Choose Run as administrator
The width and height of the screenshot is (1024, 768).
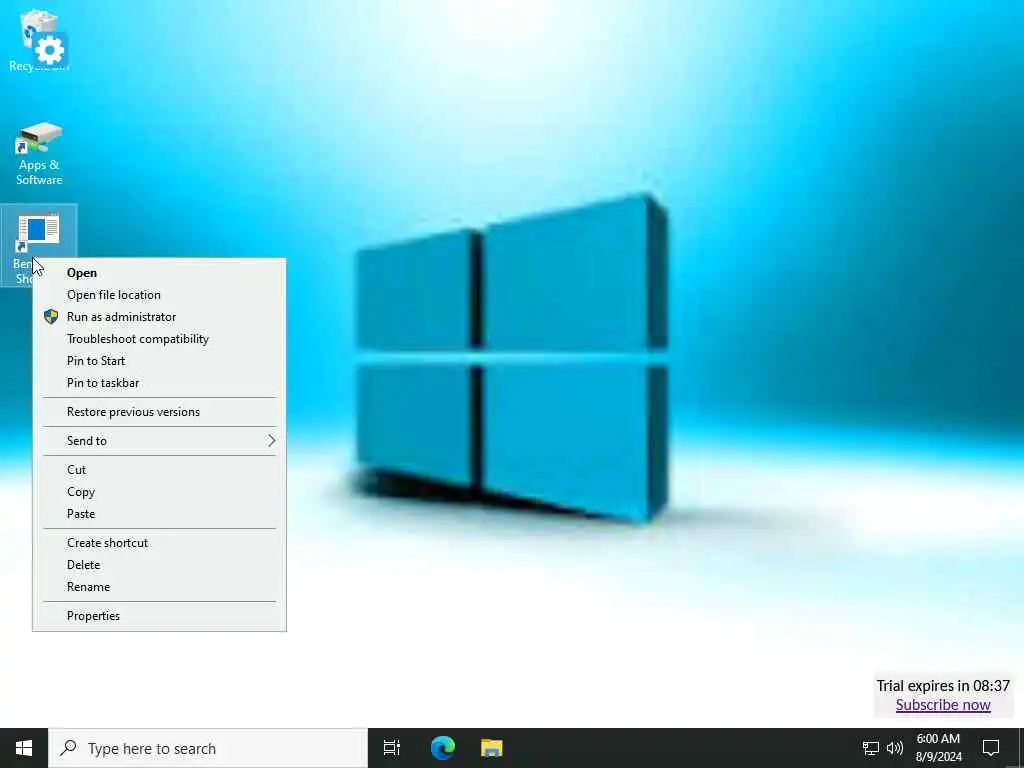point(159,317)
